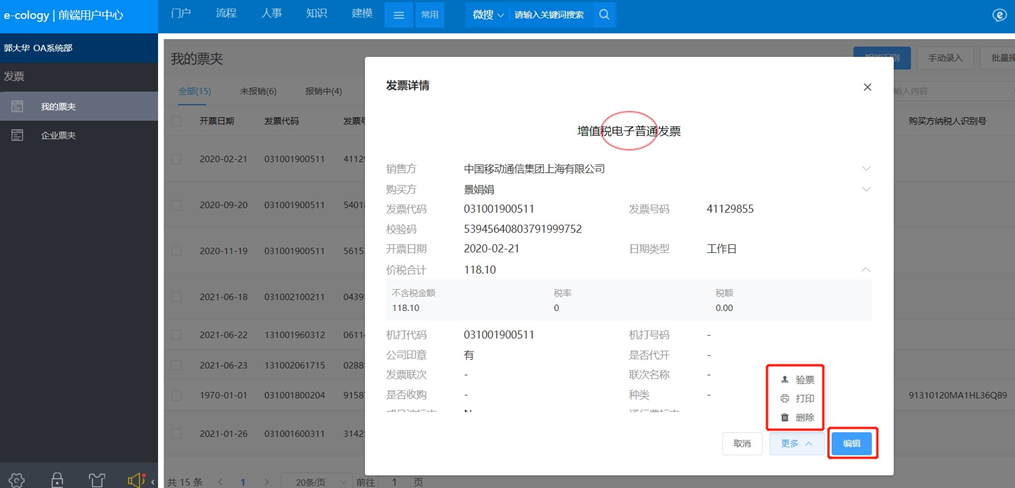
Task: Click the 前往 page number input
Action: click(392, 482)
